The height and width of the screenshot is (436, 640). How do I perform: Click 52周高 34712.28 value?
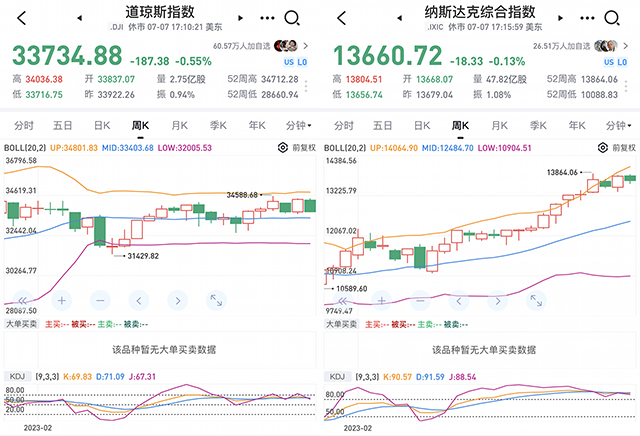click(280, 79)
